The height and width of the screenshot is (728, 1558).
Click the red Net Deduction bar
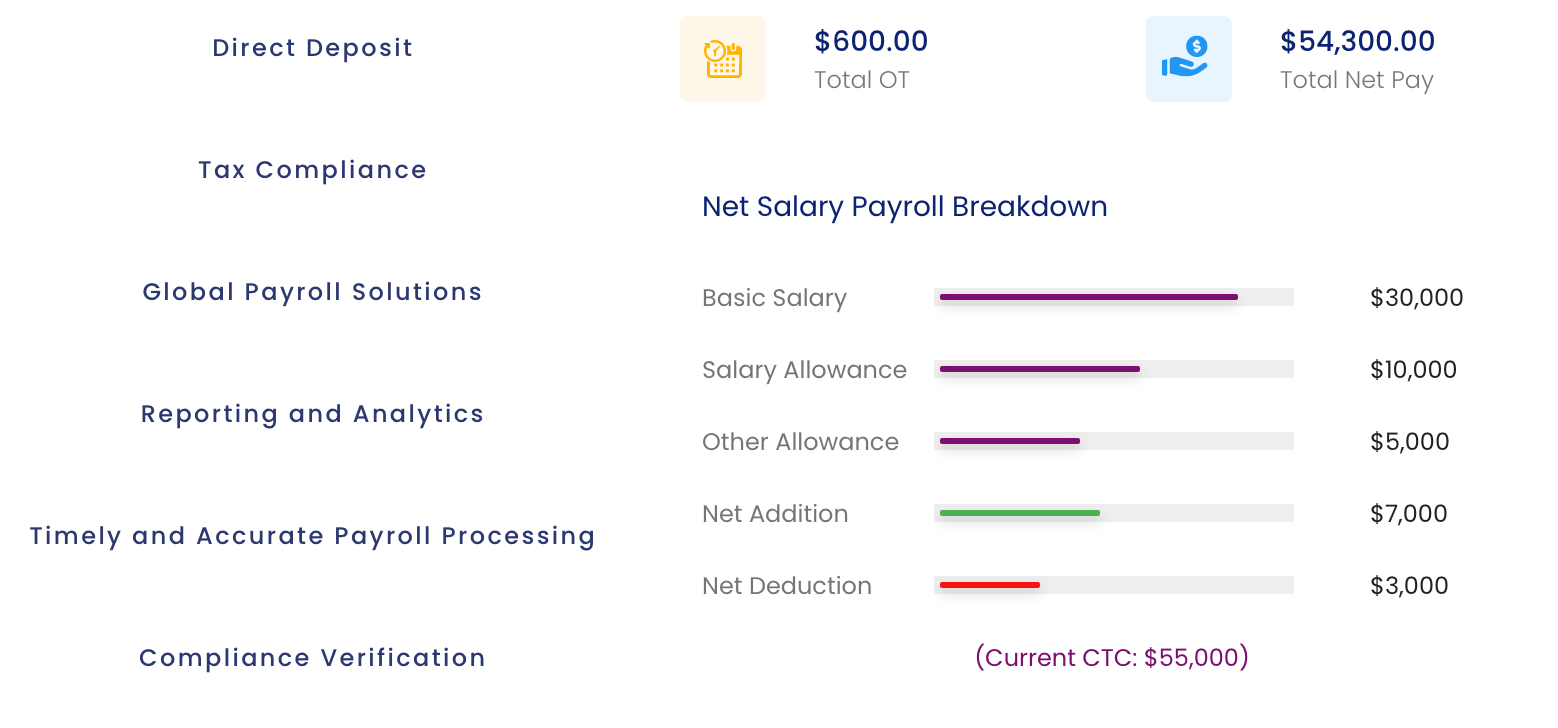tap(990, 585)
